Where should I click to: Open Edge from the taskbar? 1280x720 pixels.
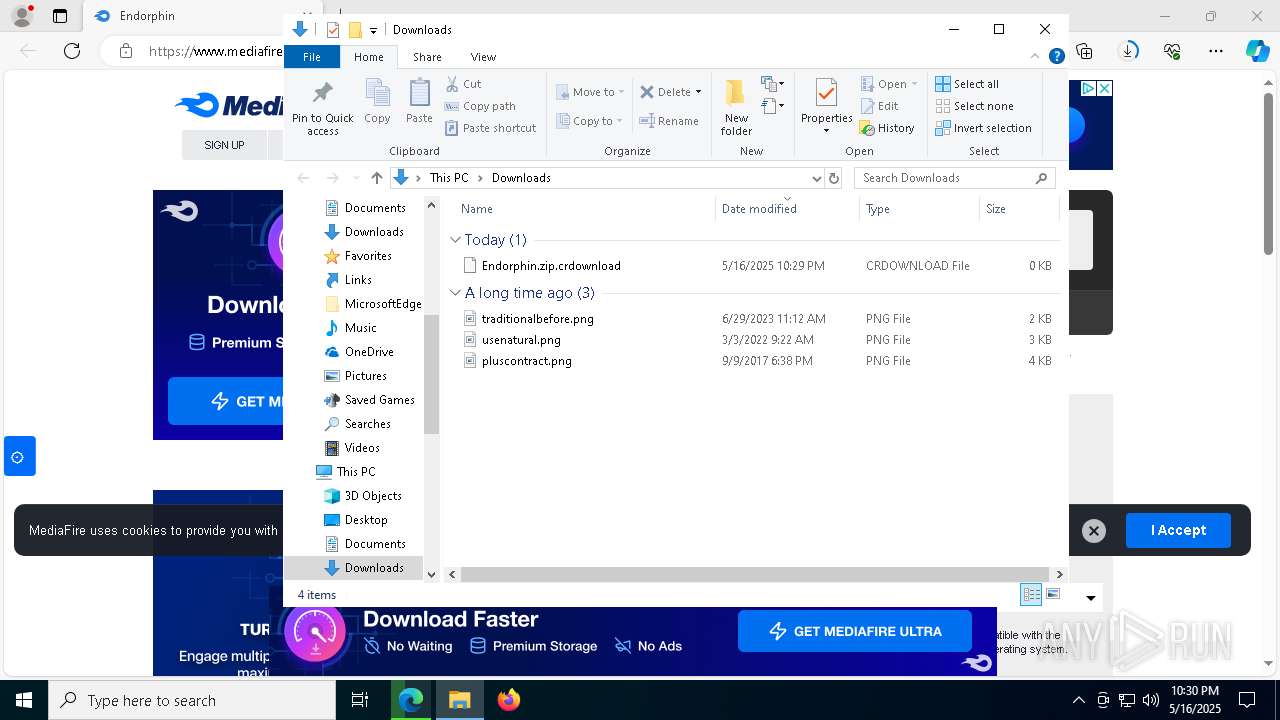(411, 700)
